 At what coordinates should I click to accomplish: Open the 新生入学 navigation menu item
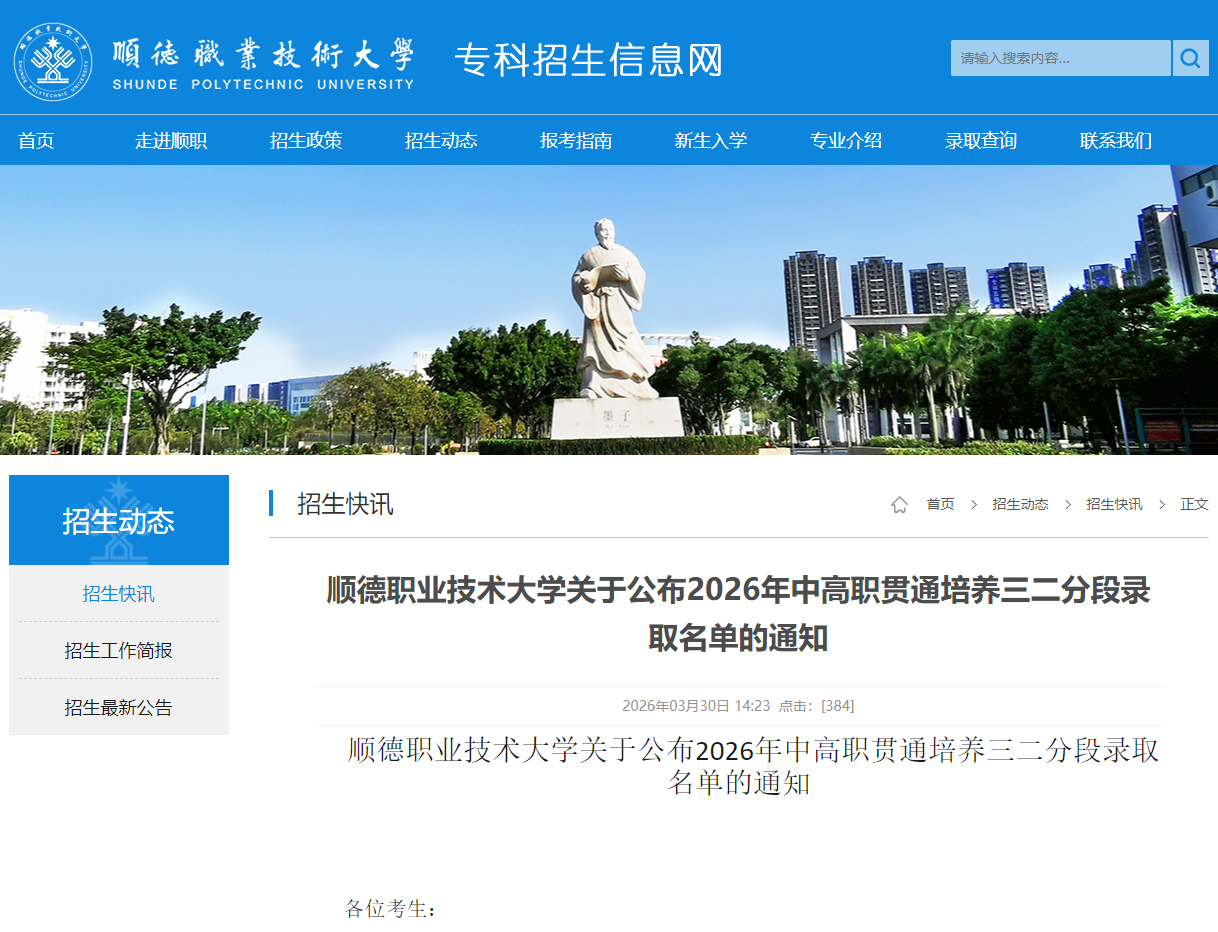[711, 140]
